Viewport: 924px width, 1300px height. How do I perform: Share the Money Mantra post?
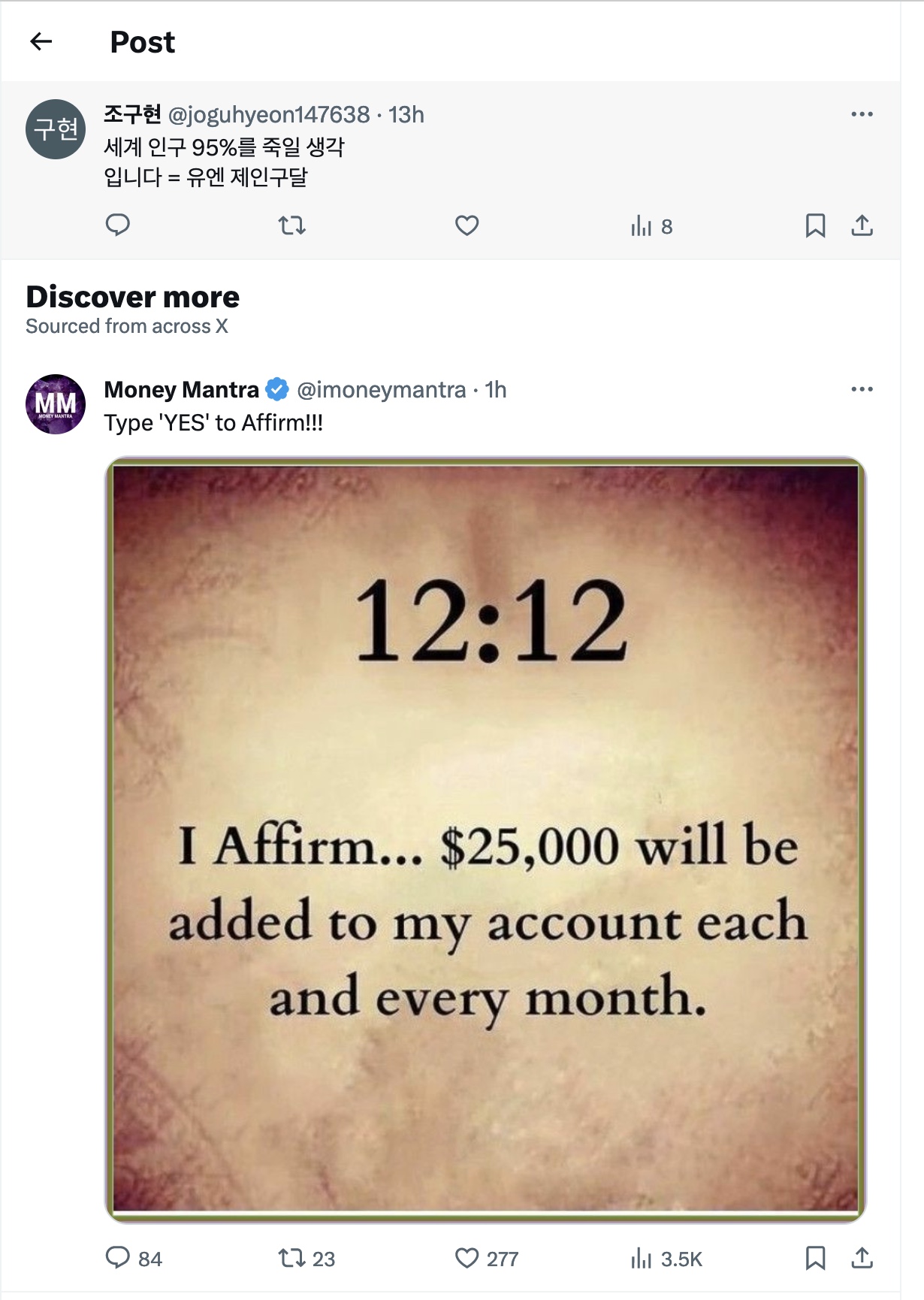tap(862, 1258)
